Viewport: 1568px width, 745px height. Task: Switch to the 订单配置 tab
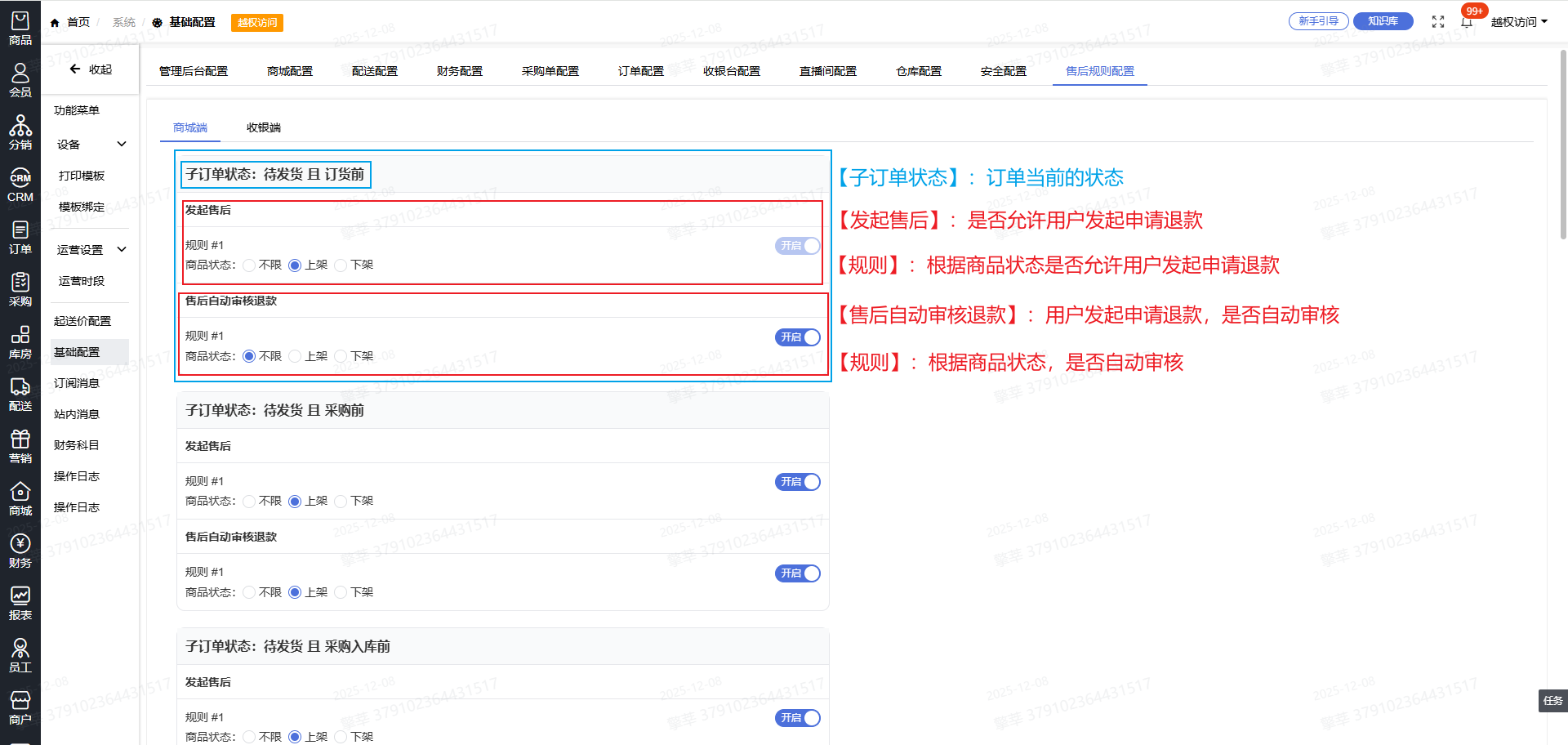[x=640, y=71]
